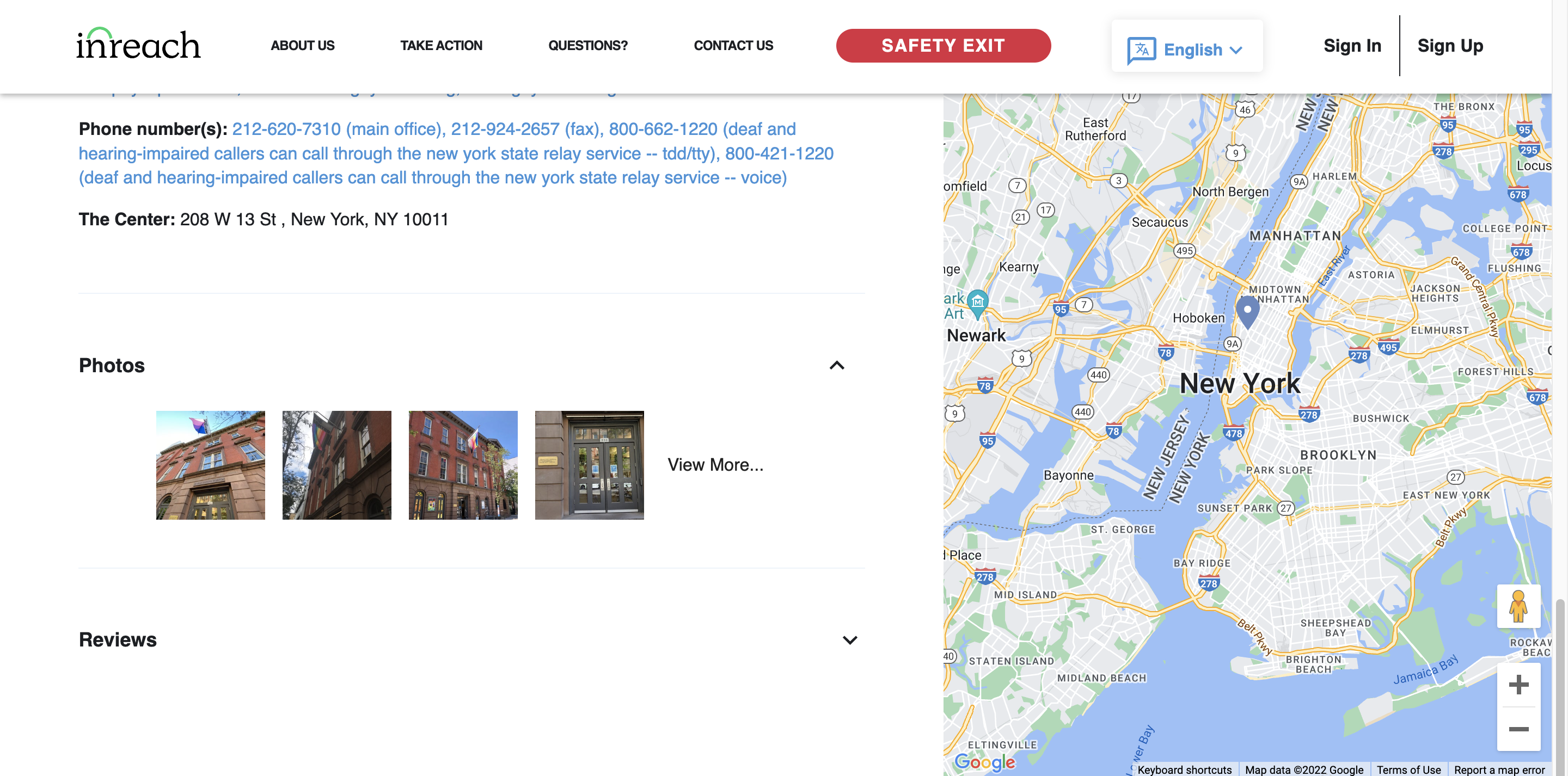Click the Hoboken label on map
This screenshot has width=1568, height=776.
pyautogui.click(x=1198, y=318)
